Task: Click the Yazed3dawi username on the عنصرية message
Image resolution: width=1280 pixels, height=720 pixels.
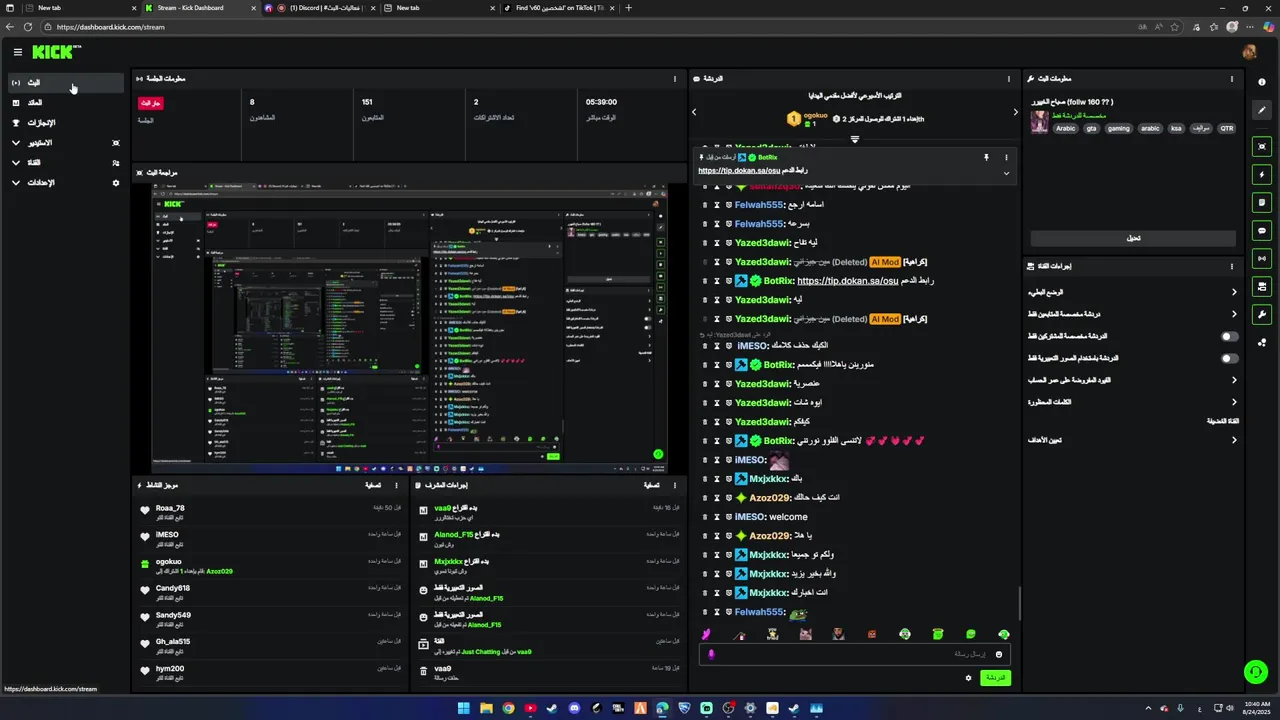Action: (x=763, y=384)
